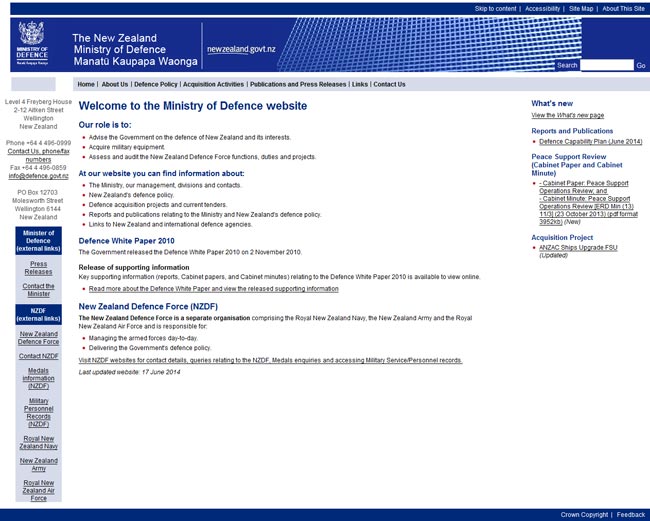
Task: Open Publications and Press Releases menu
Action: pos(298,84)
